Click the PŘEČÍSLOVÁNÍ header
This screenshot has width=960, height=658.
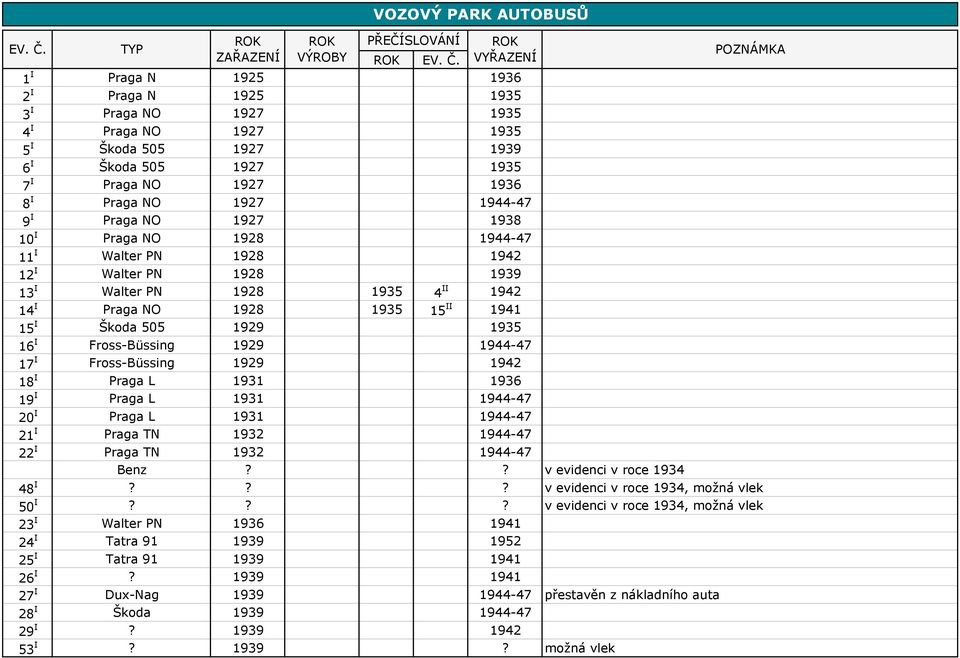(413, 40)
